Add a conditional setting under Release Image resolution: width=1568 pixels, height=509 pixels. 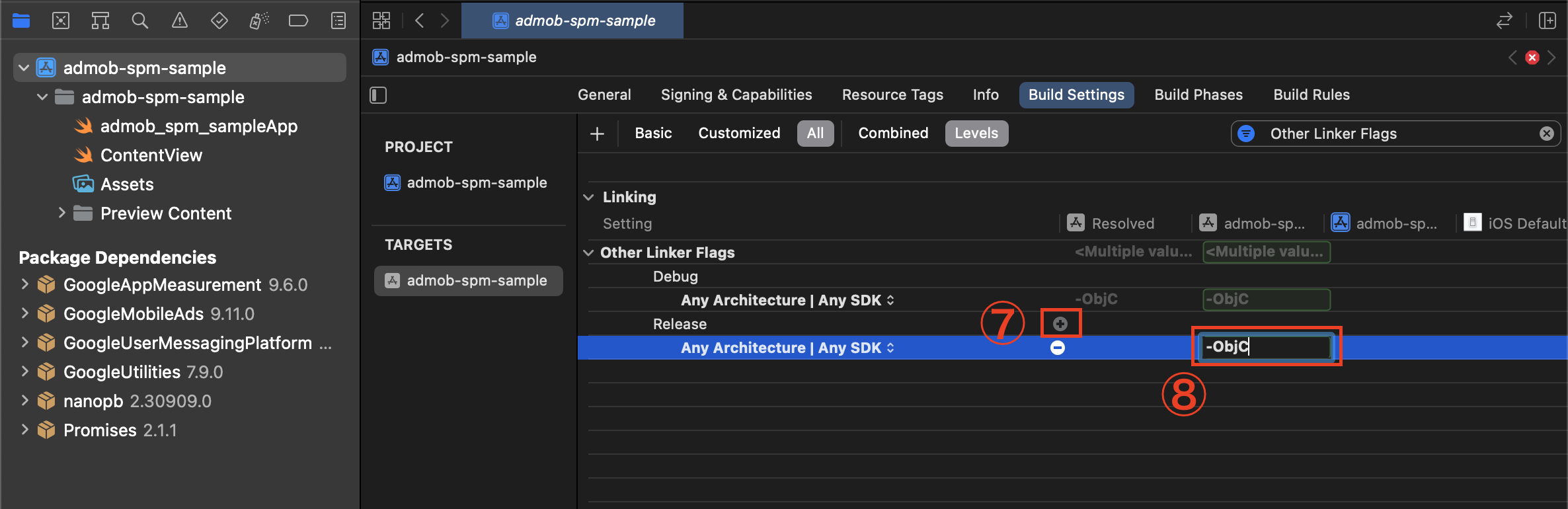click(1060, 324)
